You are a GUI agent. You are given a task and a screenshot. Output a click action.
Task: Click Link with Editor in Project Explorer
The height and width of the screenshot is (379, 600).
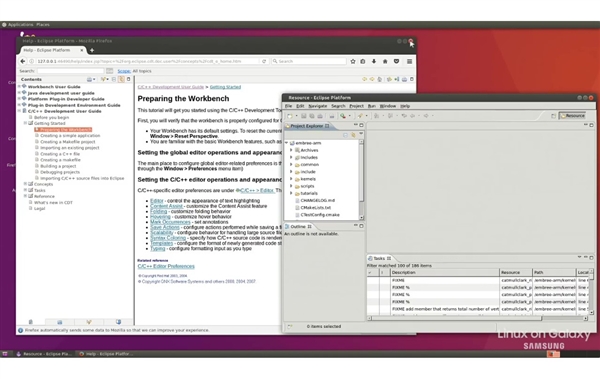click(353, 135)
